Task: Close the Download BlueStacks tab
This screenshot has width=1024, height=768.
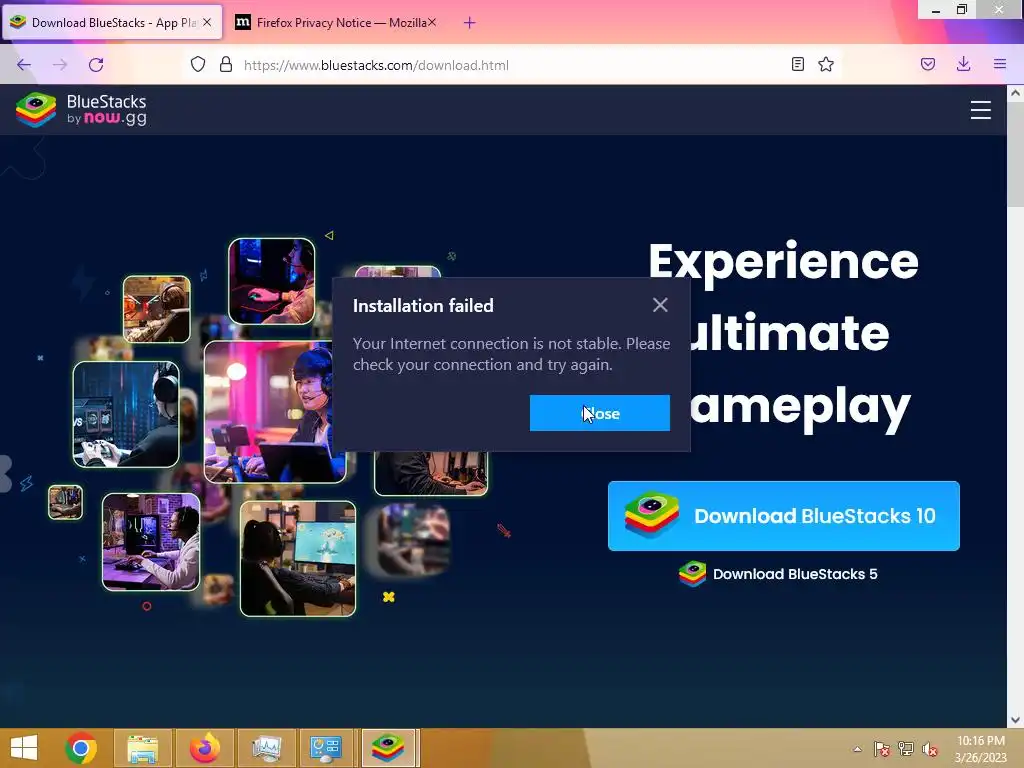Action: coord(206,22)
